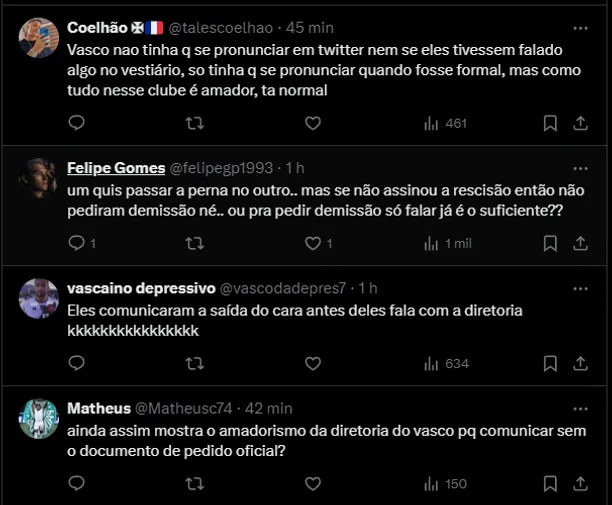Open @vascodadepres7 handle link
The height and width of the screenshot is (505, 612).
pyautogui.click(x=281, y=288)
